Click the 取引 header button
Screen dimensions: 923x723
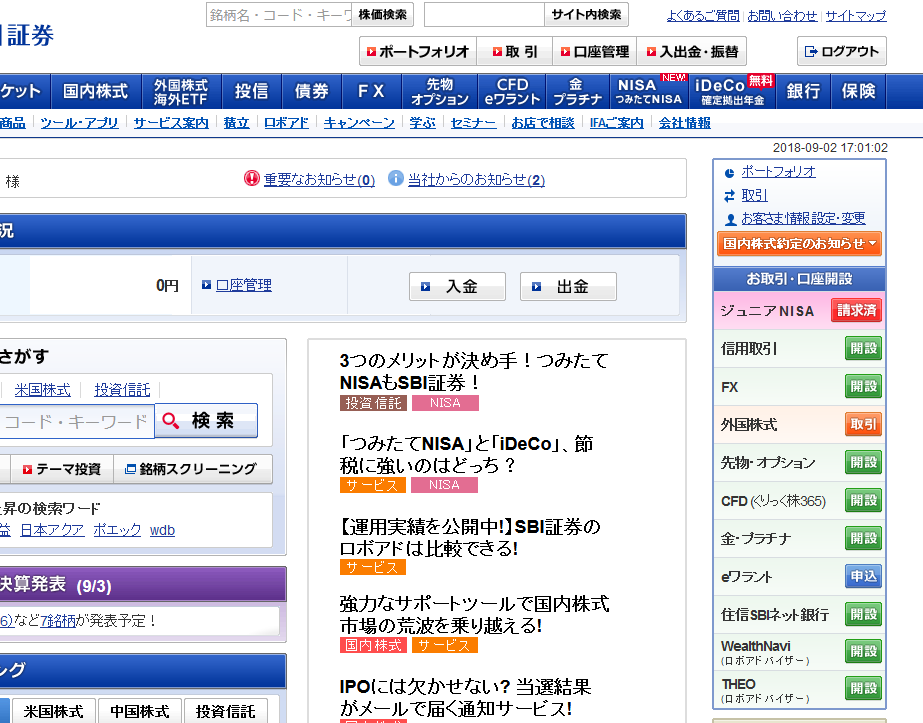click(x=514, y=51)
